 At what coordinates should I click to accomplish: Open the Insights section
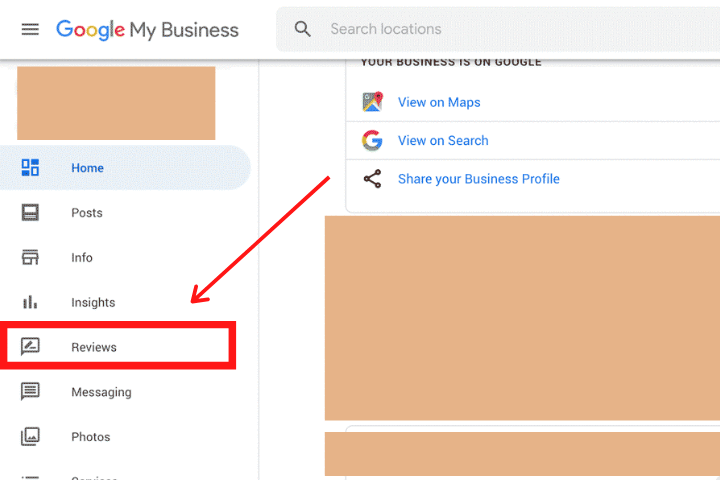[93, 302]
